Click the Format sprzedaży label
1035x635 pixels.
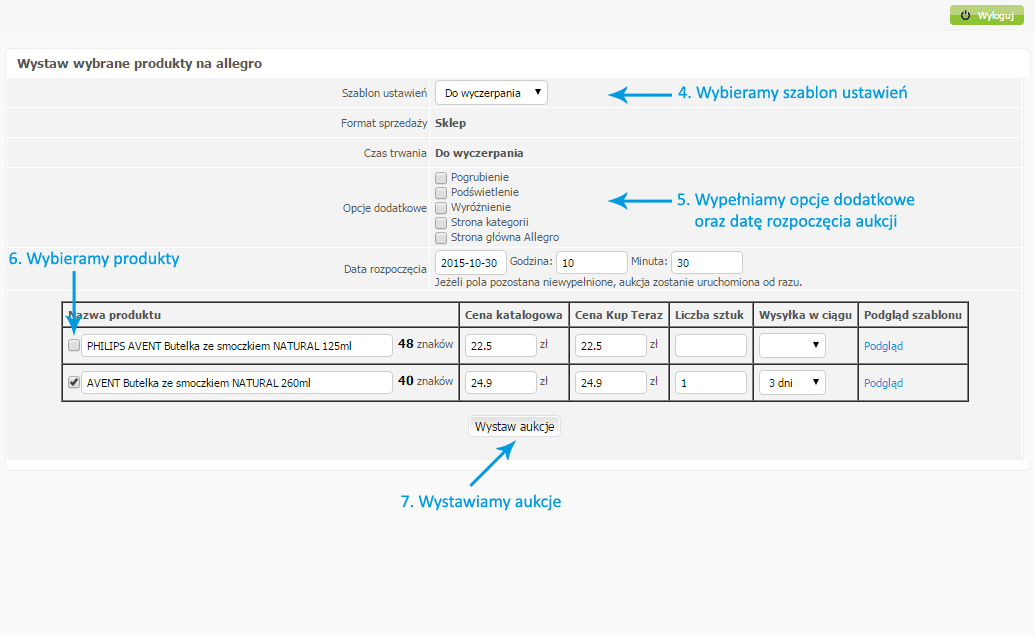tap(384, 123)
